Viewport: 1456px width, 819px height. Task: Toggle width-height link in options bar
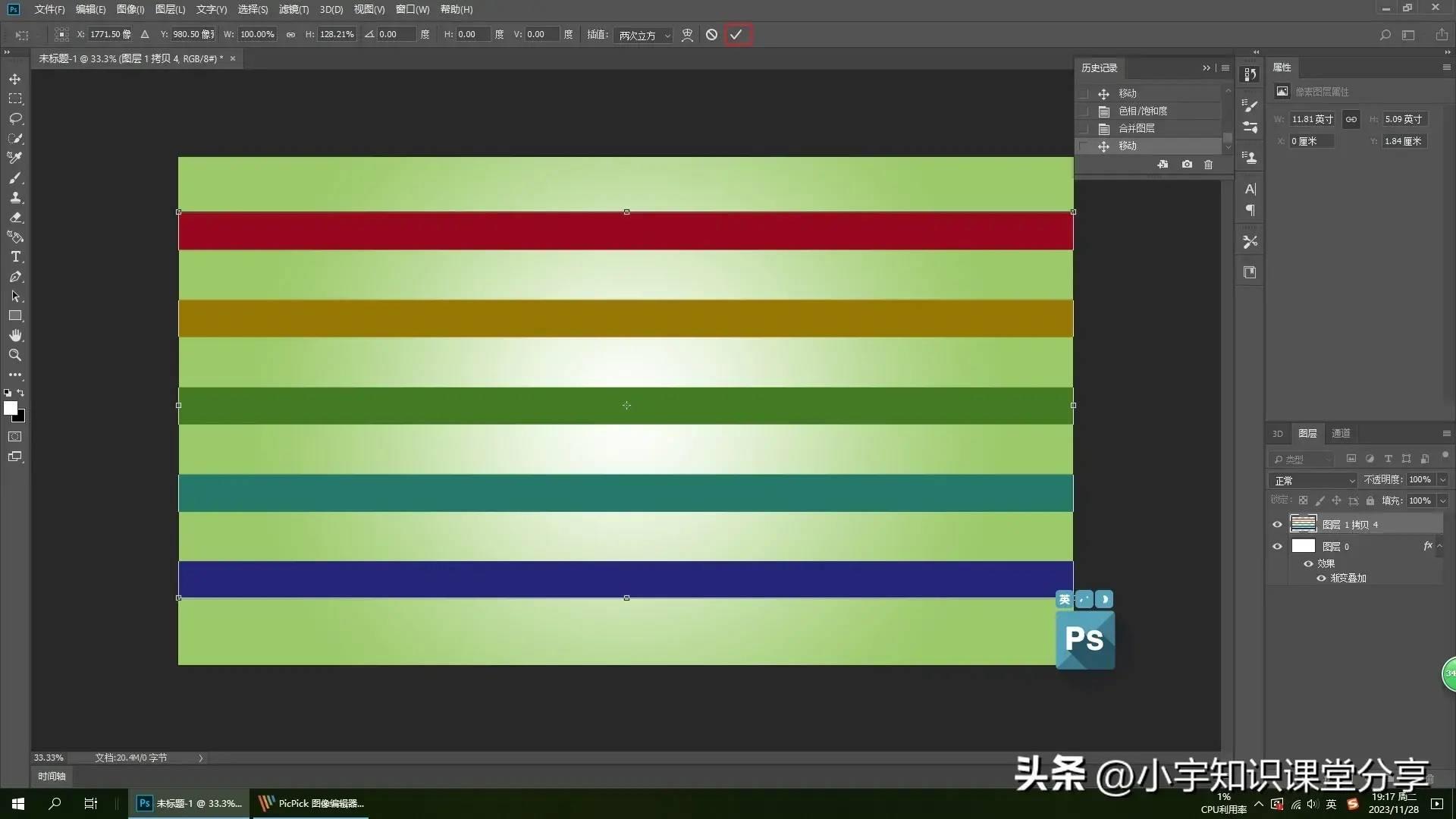[x=290, y=35]
